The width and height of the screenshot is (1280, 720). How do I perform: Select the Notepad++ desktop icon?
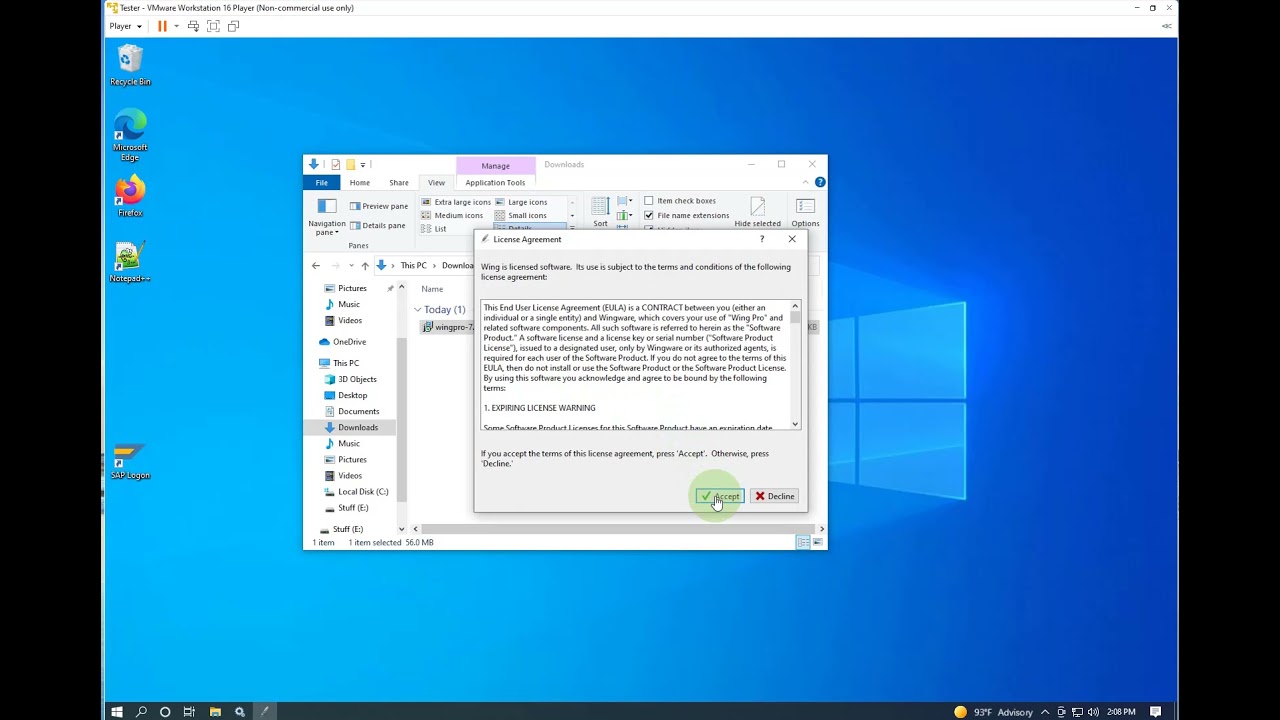pos(130,262)
